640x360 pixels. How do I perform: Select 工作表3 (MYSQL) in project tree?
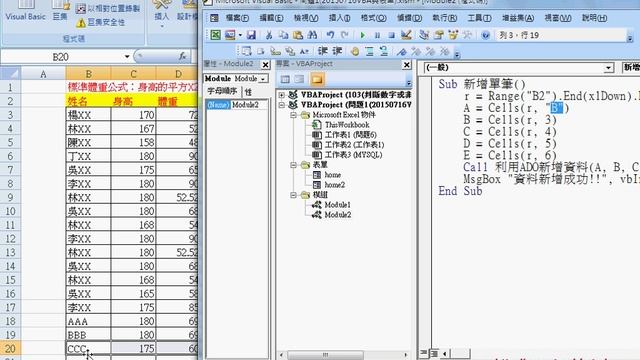tap(353, 155)
